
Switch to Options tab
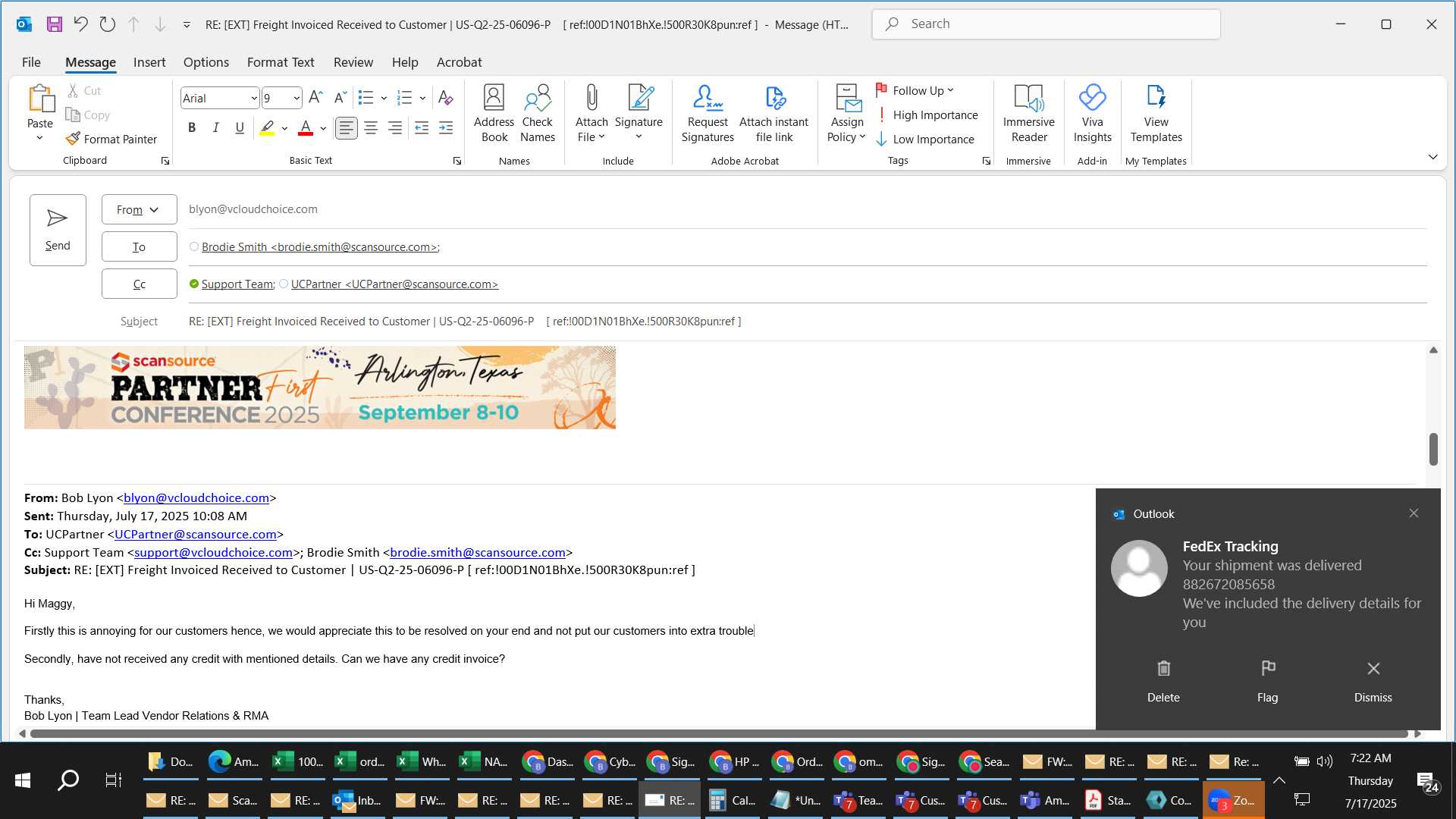(206, 62)
